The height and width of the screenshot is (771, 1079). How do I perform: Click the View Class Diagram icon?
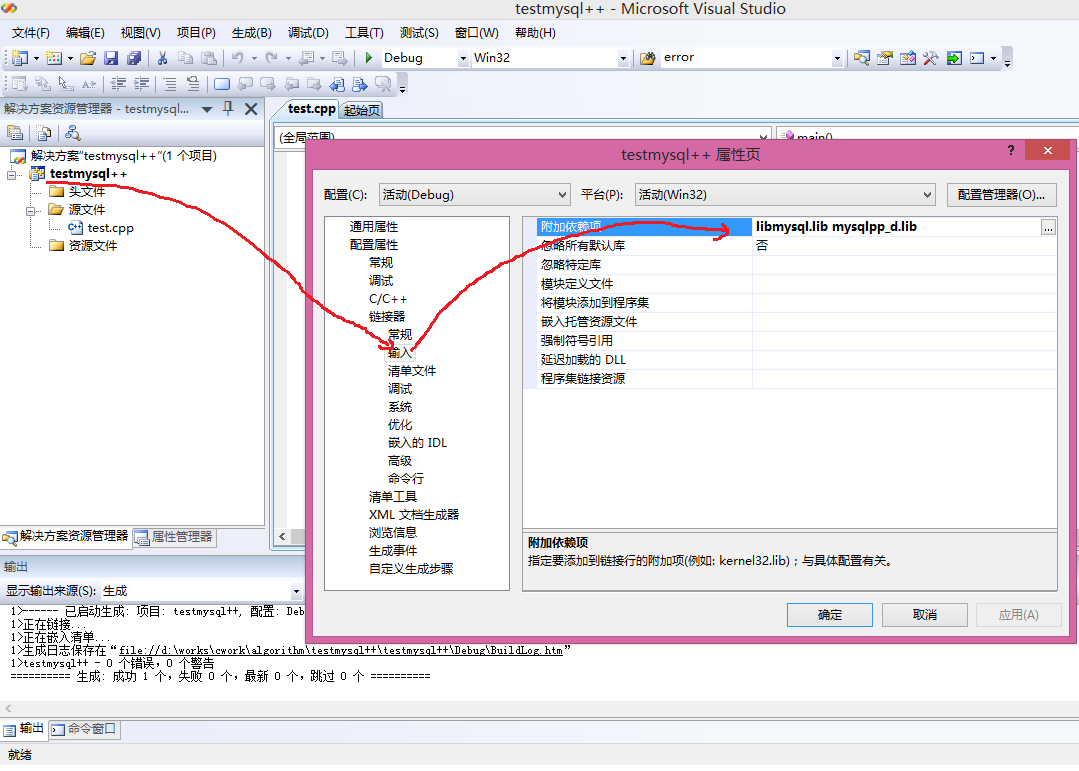tap(72, 133)
